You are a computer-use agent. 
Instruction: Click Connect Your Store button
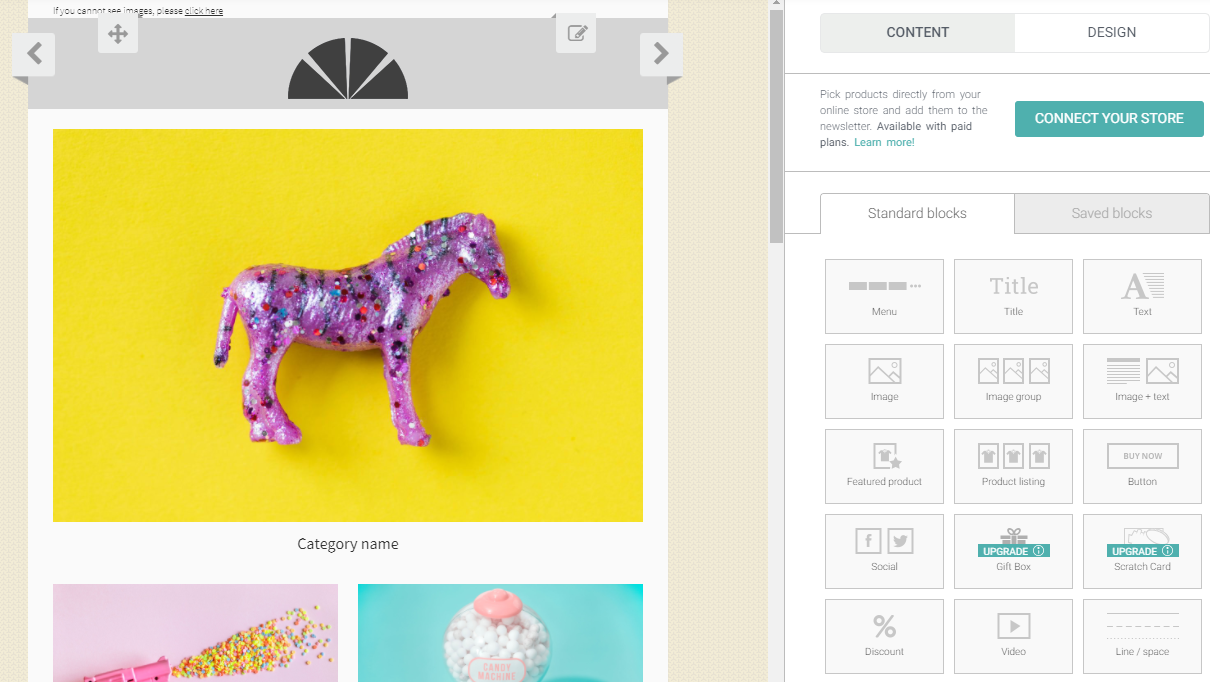tap(1109, 118)
